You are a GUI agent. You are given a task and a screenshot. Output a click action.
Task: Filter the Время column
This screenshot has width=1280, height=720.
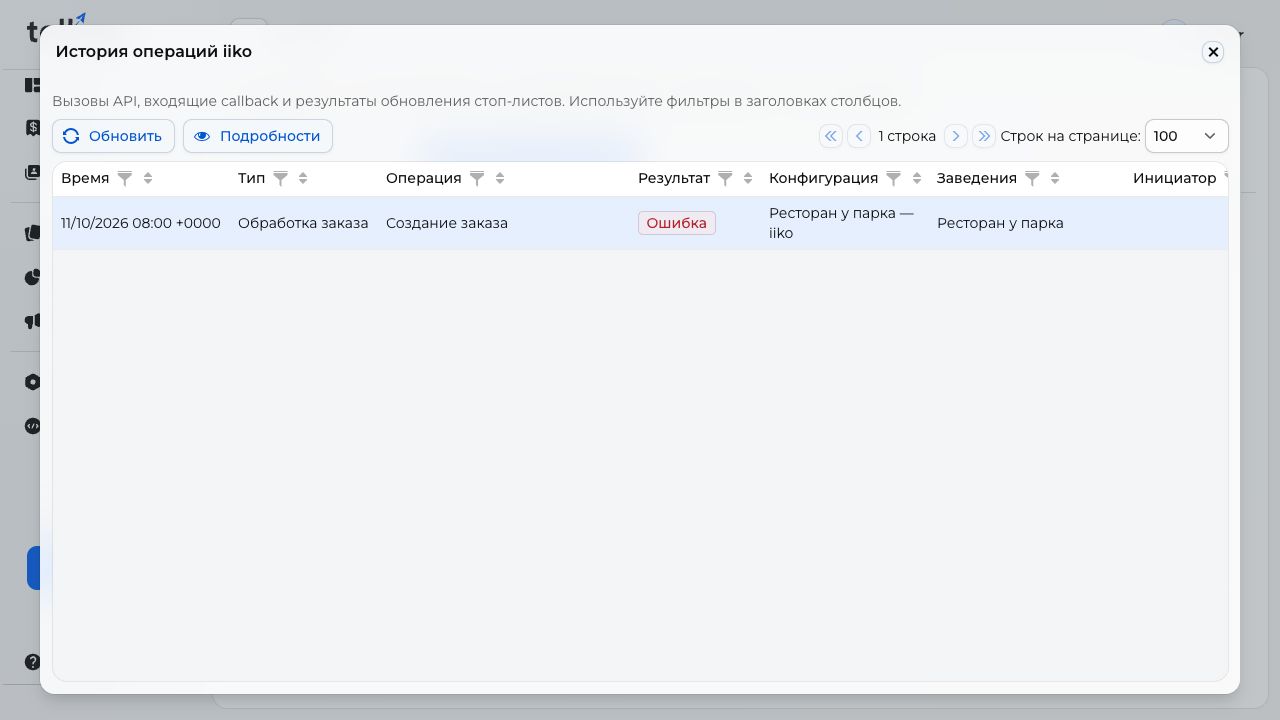(x=125, y=178)
